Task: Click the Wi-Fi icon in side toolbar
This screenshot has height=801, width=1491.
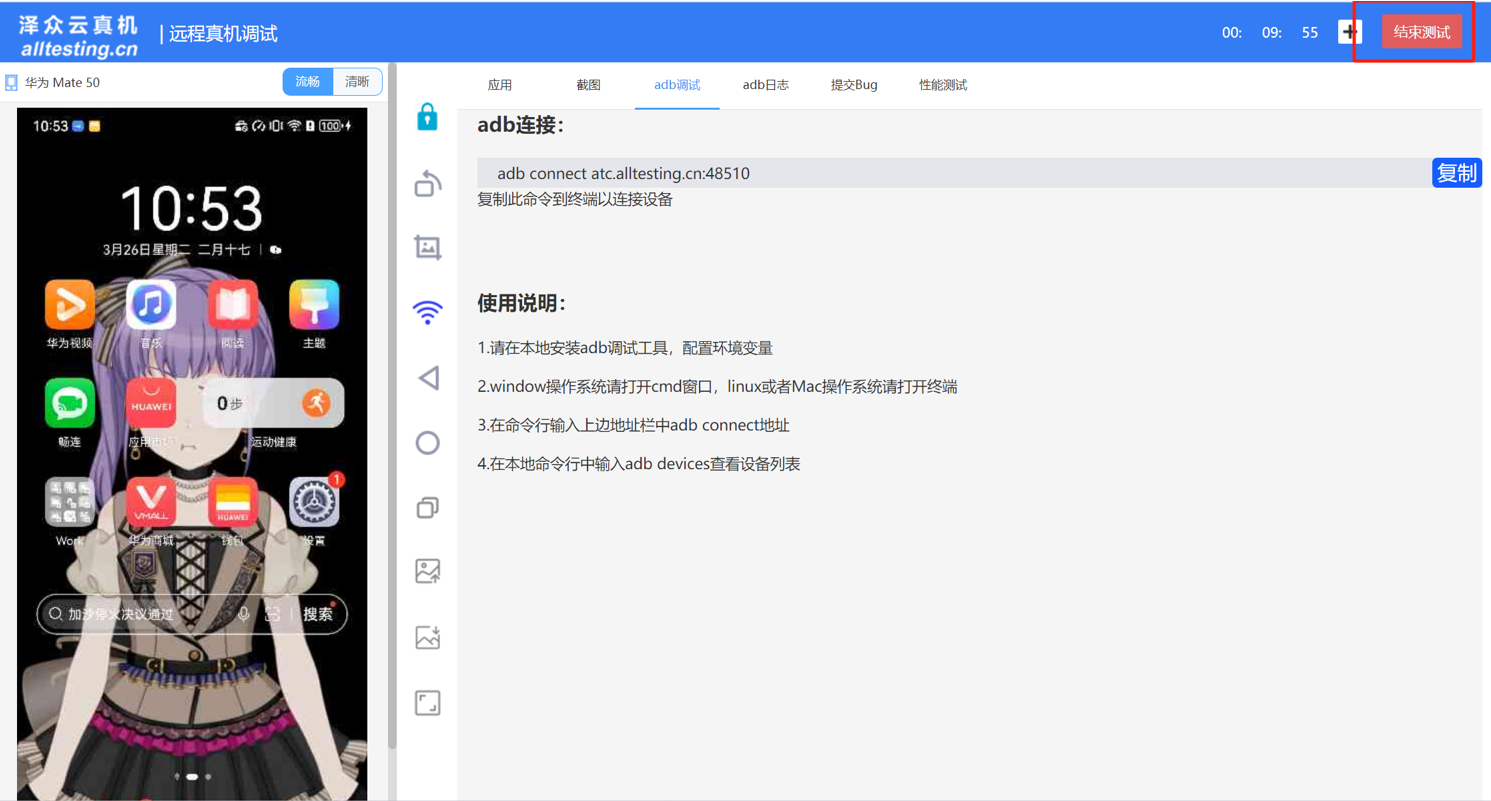Action: [428, 312]
